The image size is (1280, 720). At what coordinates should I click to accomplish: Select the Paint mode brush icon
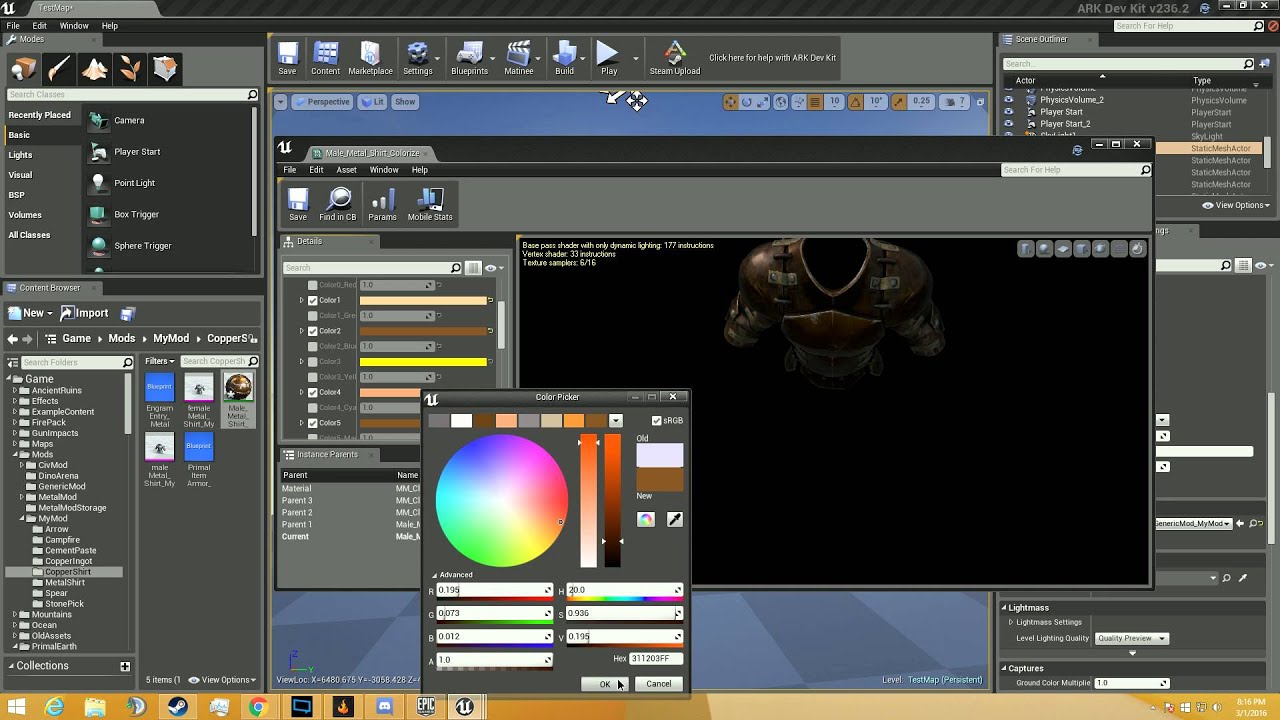59,69
